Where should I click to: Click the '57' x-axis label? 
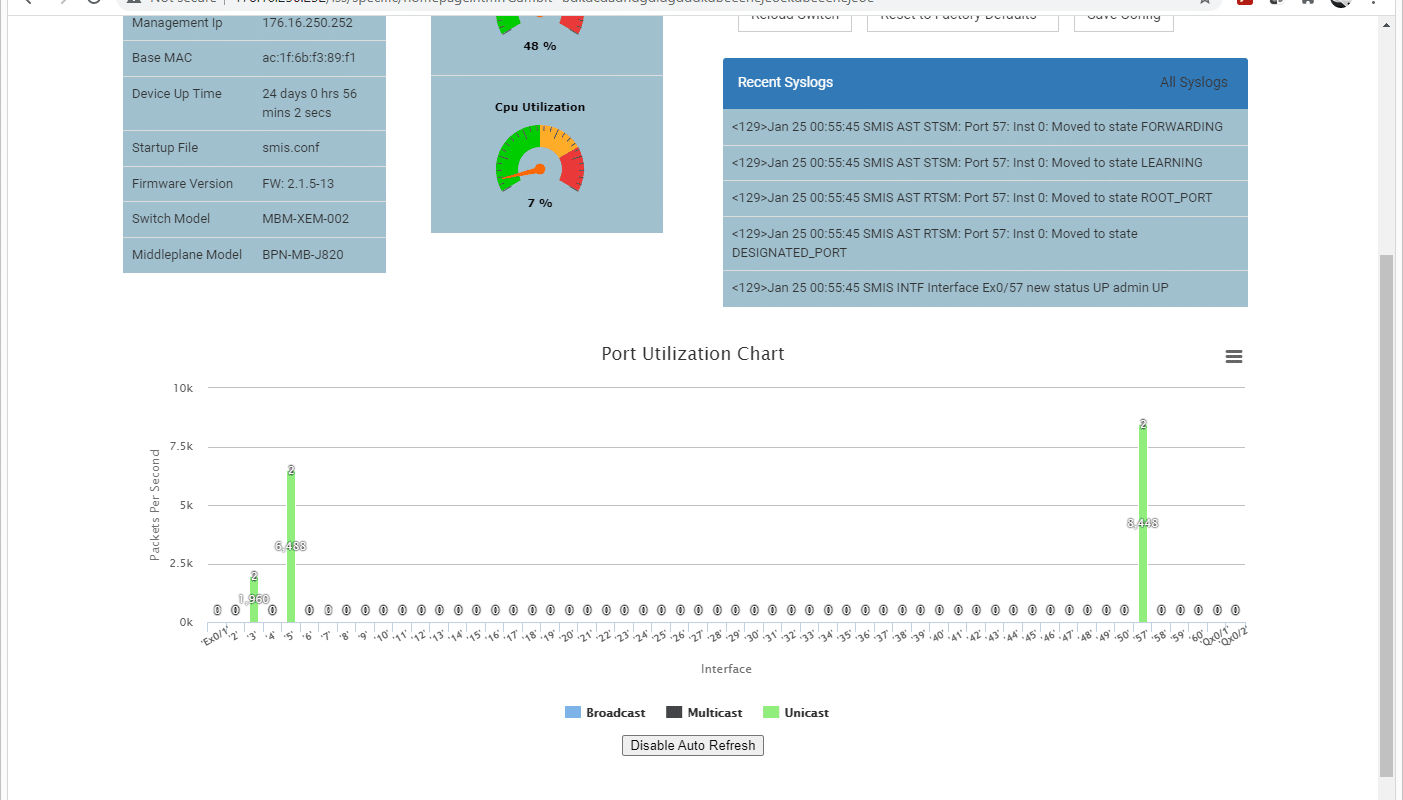(x=1141, y=634)
